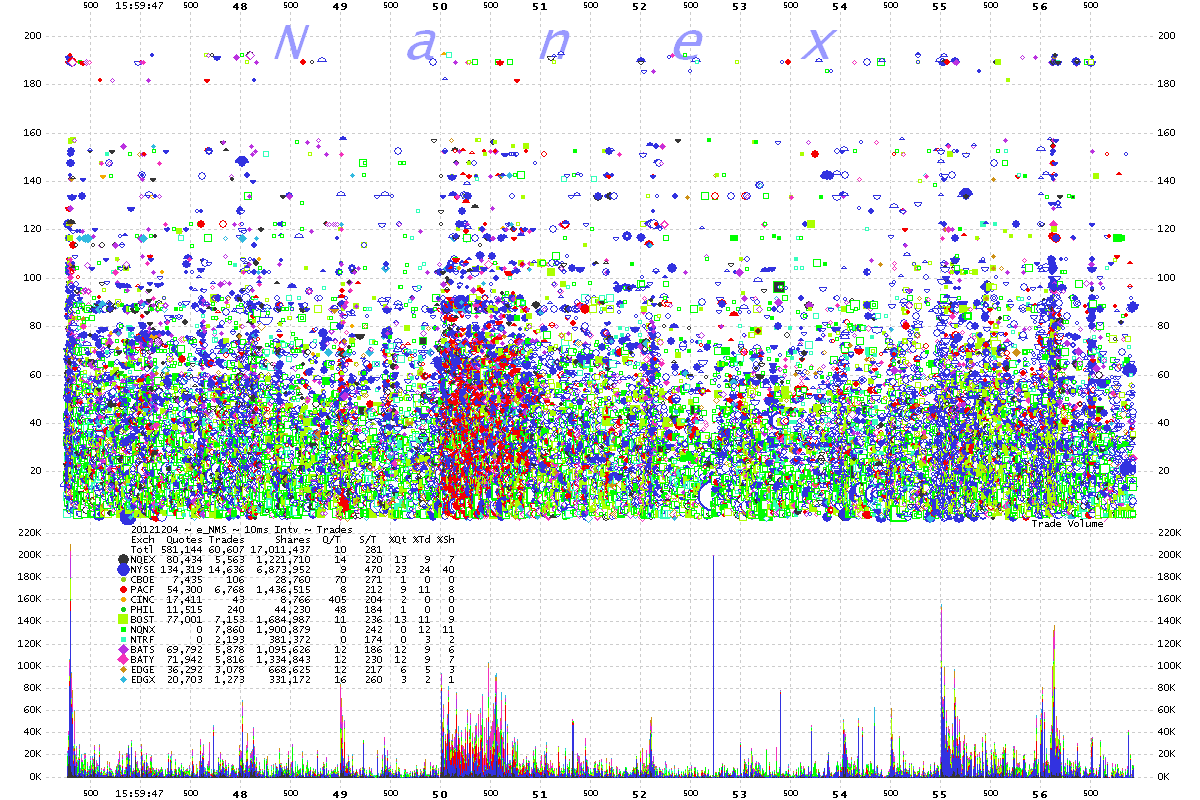Screen dimensions: 1200x800
Task: Click PACF shares value 1,436,515
Action: pos(284,589)
